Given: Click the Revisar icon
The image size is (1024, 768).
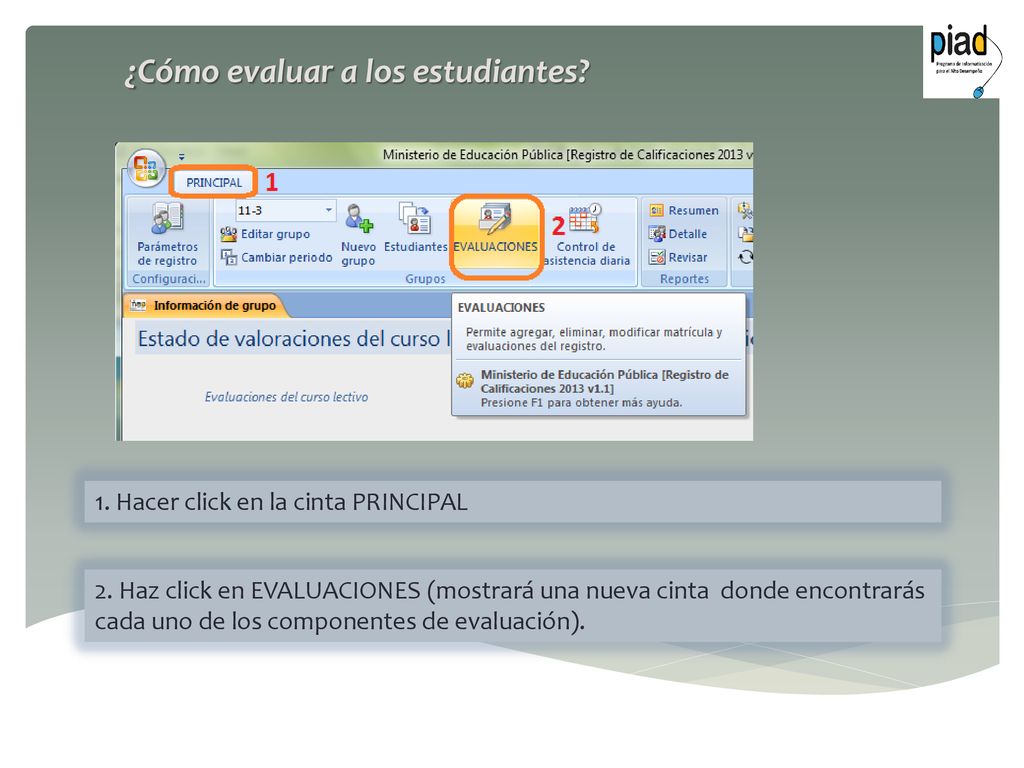Looking at the screenshot, I should [656, 257].
